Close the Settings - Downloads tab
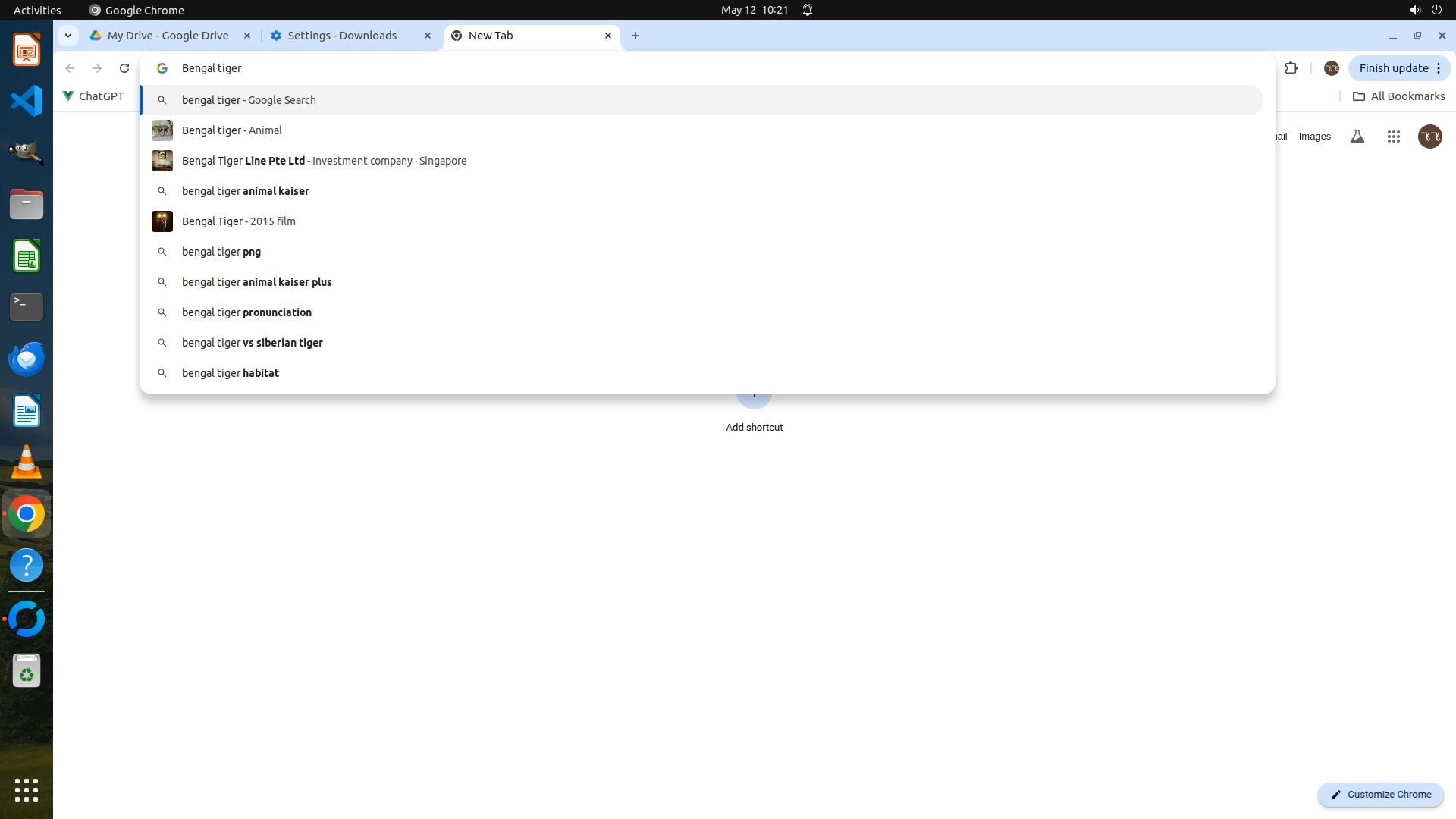 [428, 36]
